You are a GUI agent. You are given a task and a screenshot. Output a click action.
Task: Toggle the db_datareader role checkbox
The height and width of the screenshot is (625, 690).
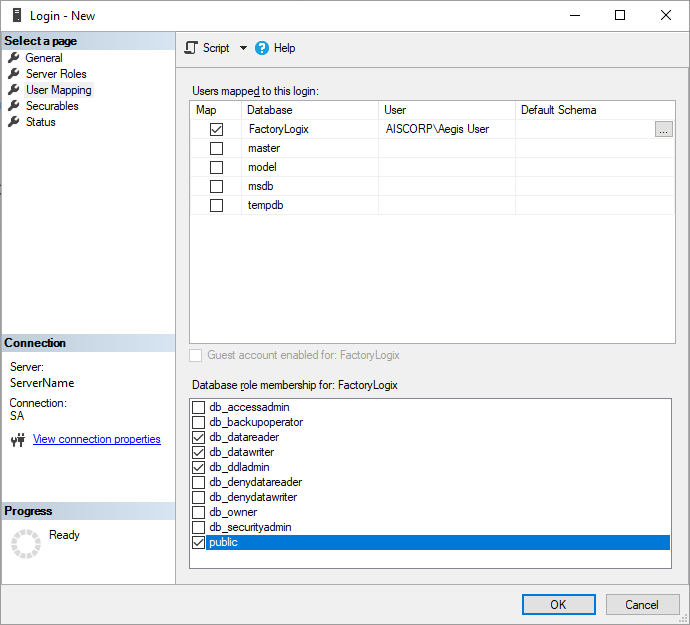coord(198,437)
